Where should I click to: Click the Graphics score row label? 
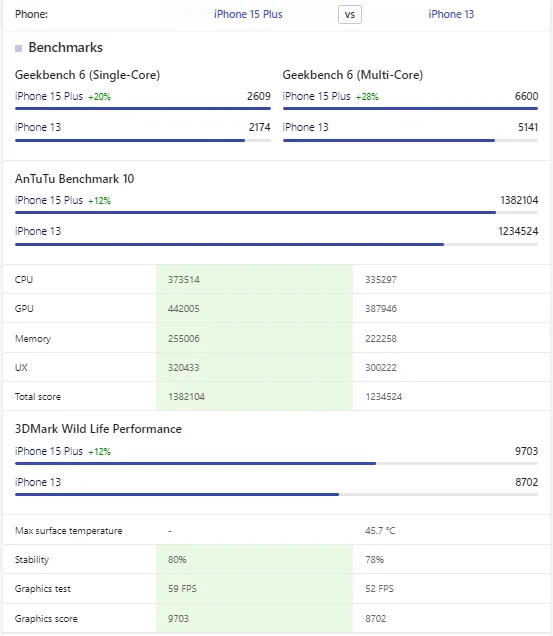46,619
